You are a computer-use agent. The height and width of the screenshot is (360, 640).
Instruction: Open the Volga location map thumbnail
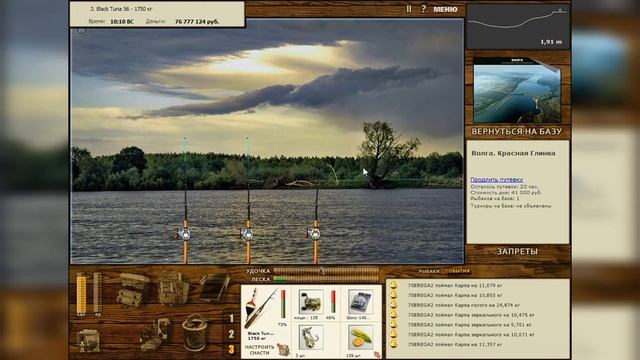pyautogui.click(x=517, y=90)
